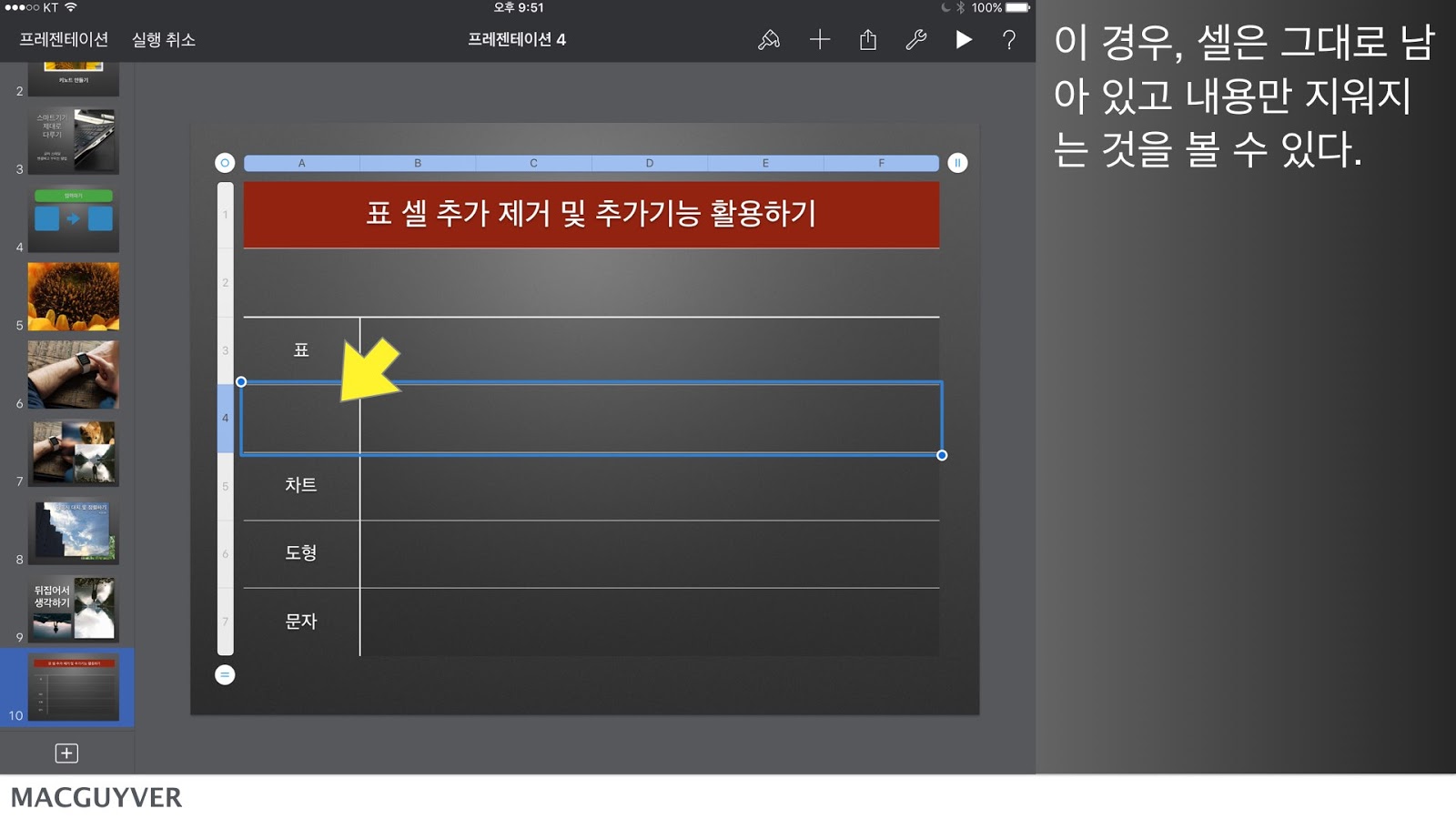The width and height of the screenshot is (1456, 819).
Task: Select row 2 header
Action: [x=226, y=283]
